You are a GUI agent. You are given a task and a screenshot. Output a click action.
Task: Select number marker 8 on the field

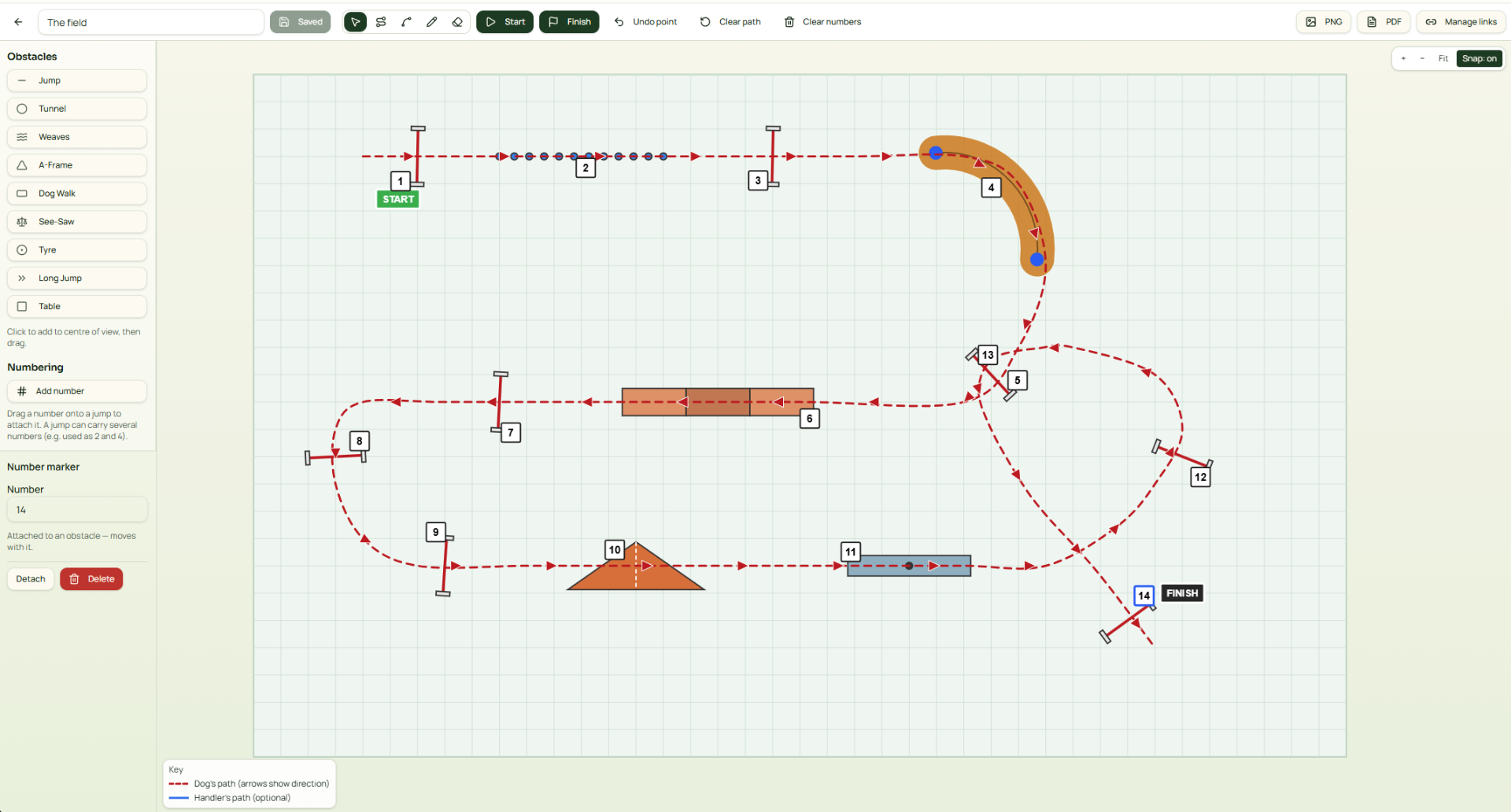(x=360, y=441)
